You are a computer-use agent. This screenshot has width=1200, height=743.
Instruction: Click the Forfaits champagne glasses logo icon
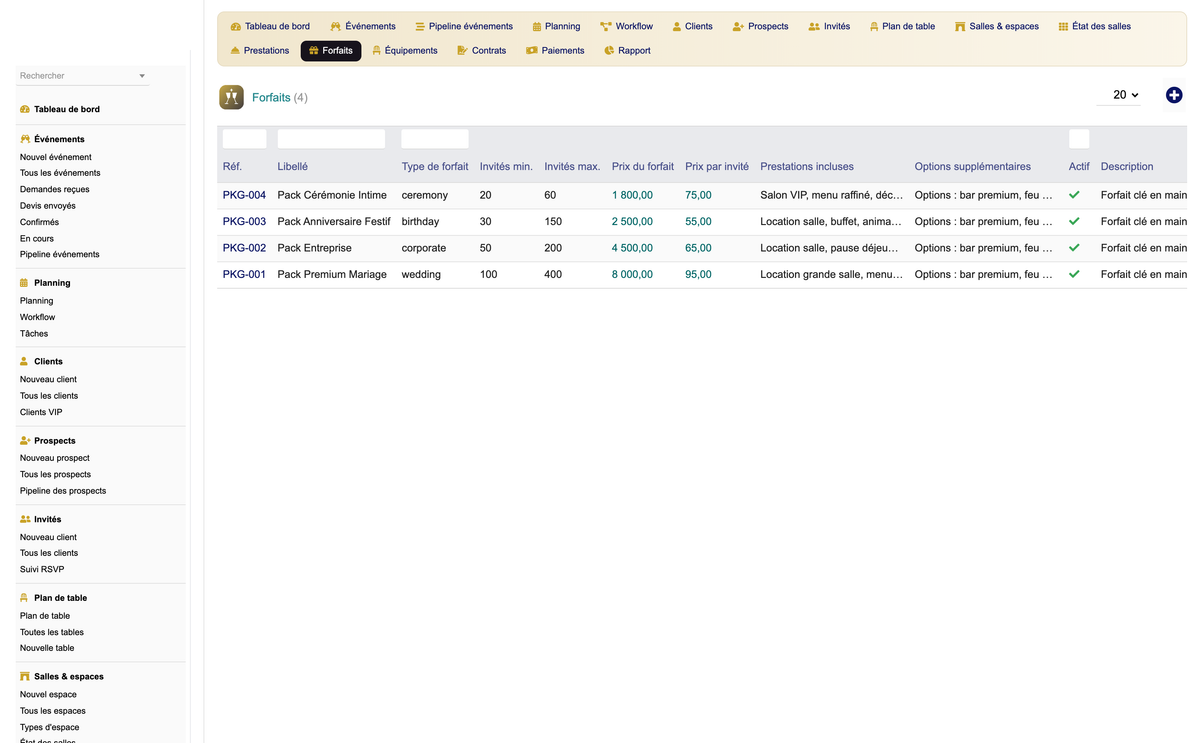click(231, 97)
